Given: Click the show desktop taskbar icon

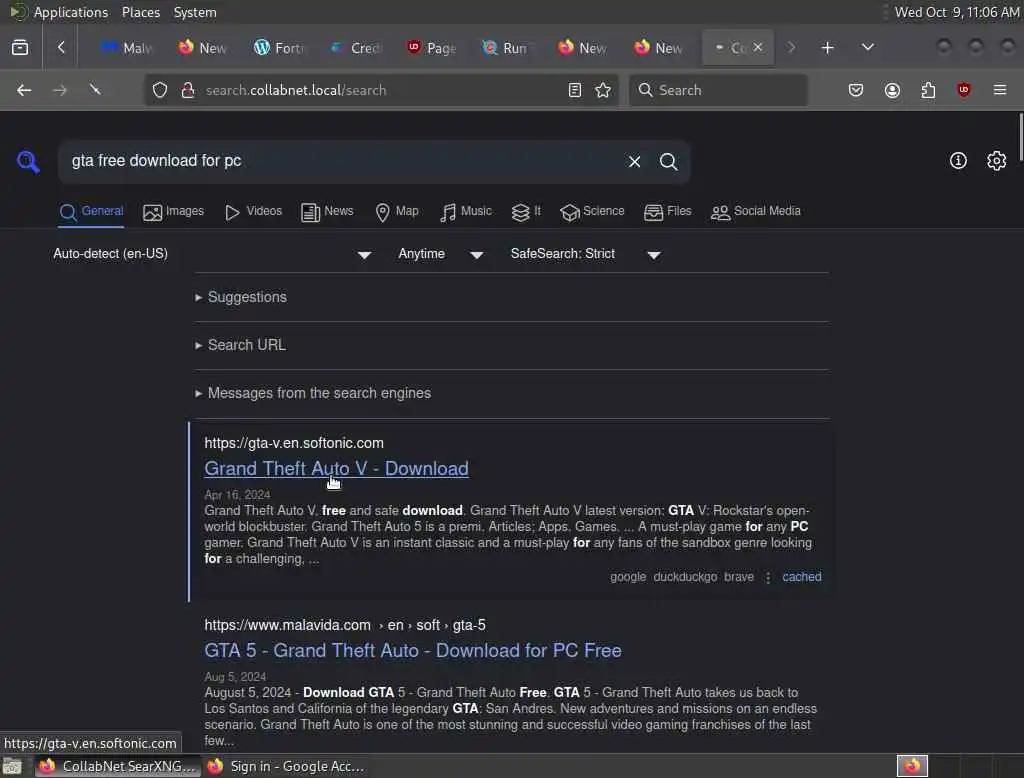Looking at the screenshot, I should 12,766.
